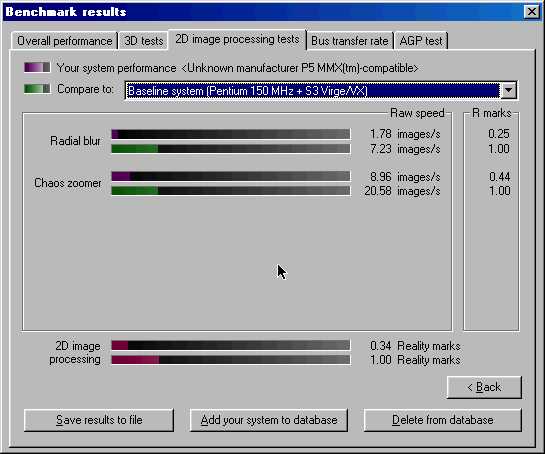Click the Back button
Screen dimensions: 545x454
(x=484, y=387)
